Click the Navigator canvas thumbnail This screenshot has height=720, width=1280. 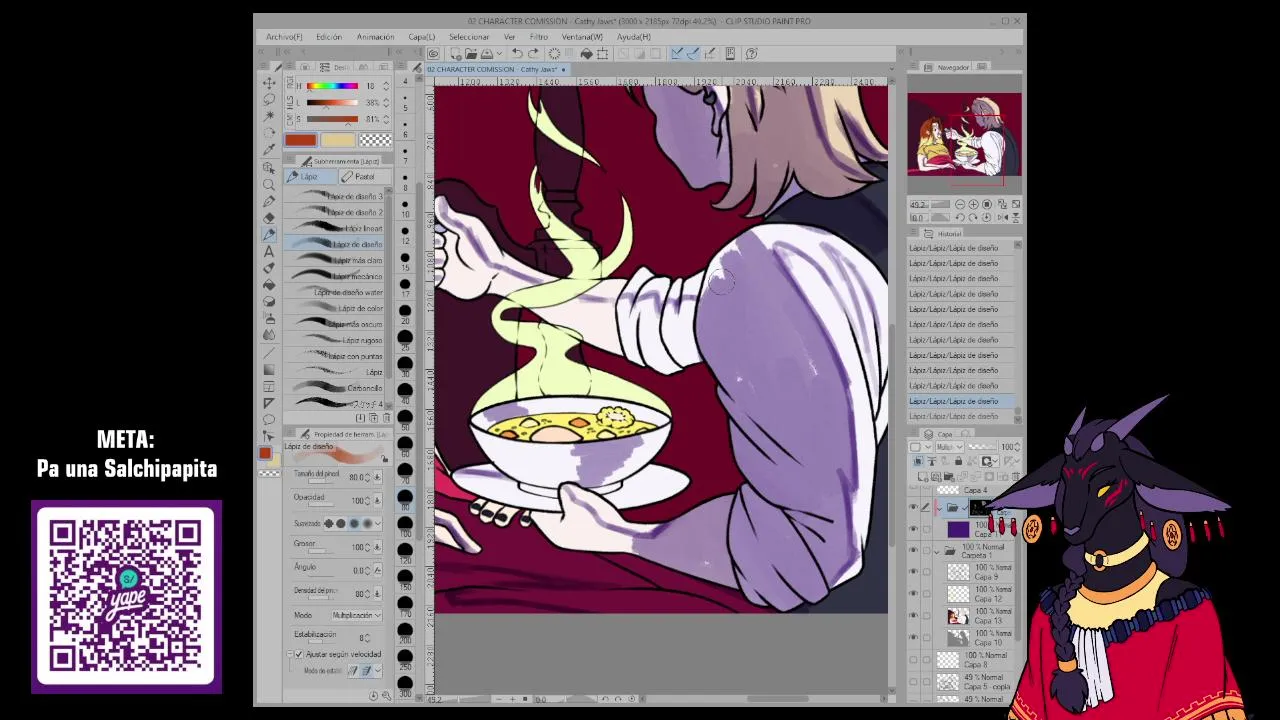click(x=964, y=134)
